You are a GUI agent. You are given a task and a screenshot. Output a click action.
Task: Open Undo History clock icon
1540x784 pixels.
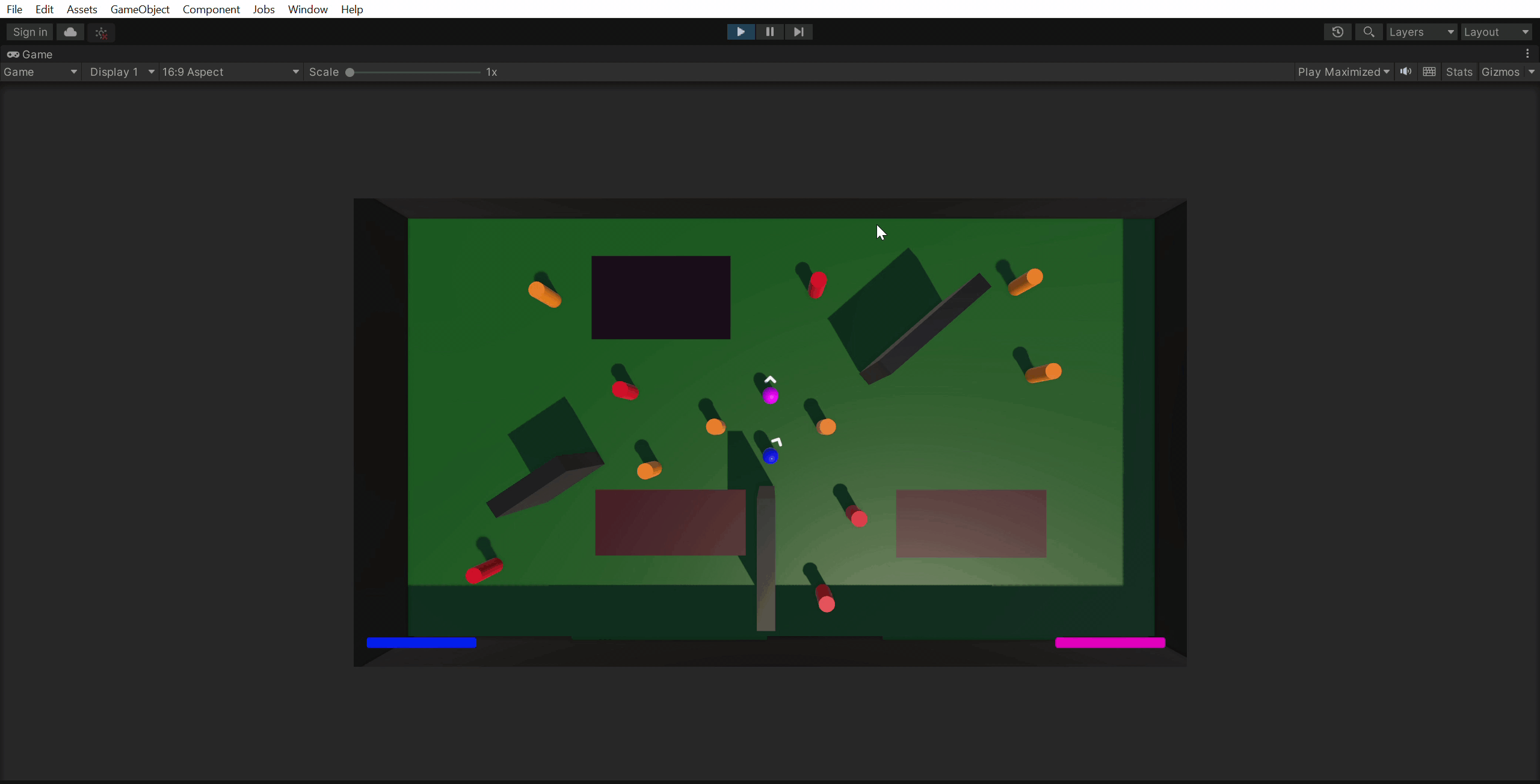click(1337, 32)
